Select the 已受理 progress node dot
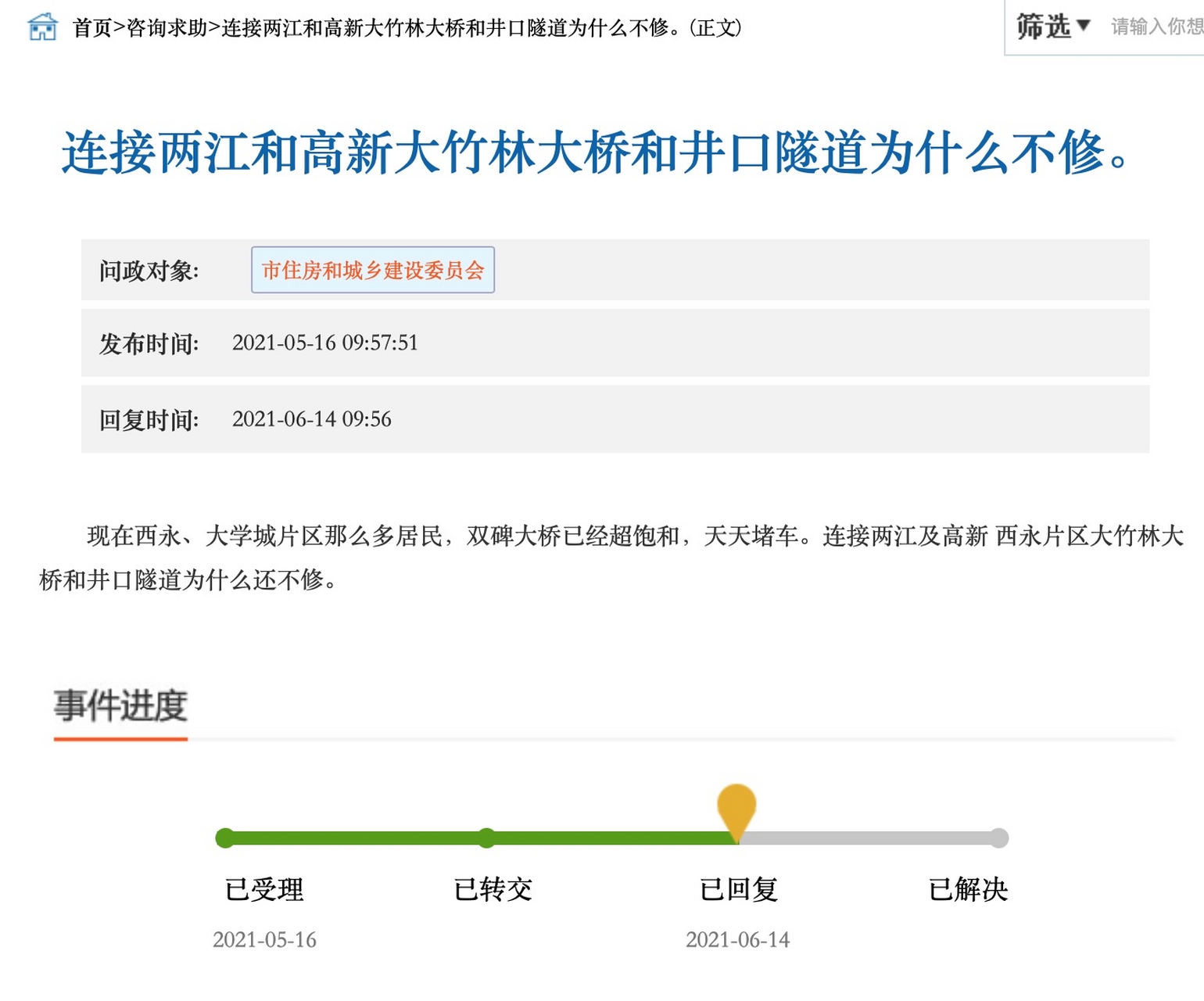Viewport: 1204px width, 1001px height. coord(225,838)
